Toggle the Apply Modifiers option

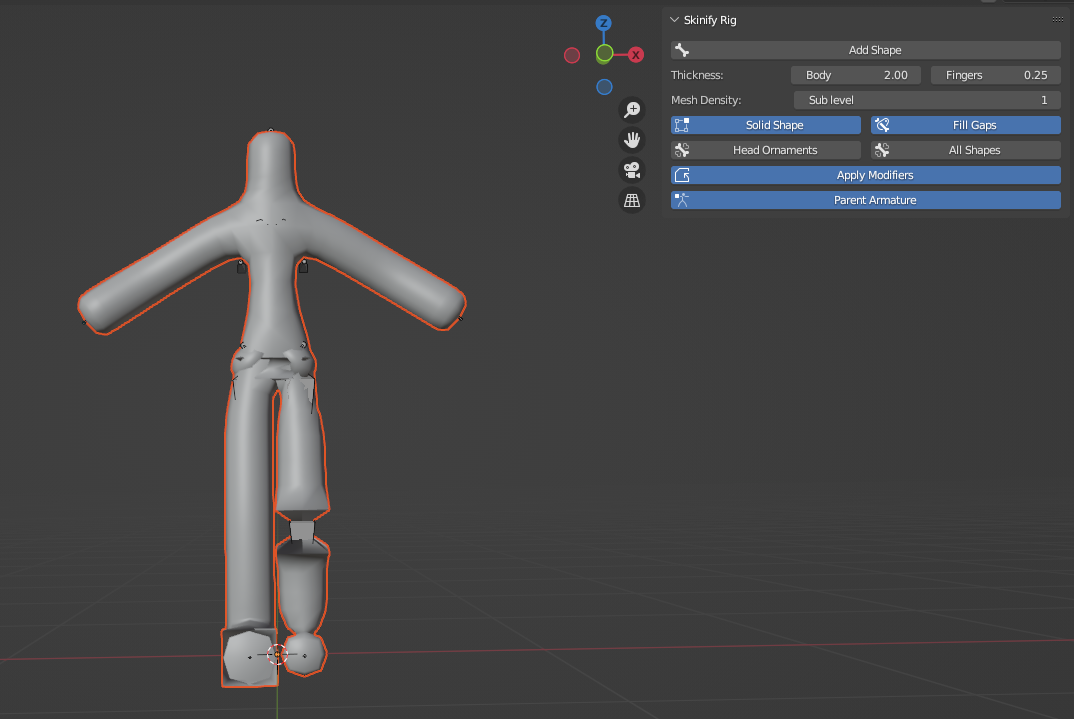pyautogui.click(x=866, y=175)
